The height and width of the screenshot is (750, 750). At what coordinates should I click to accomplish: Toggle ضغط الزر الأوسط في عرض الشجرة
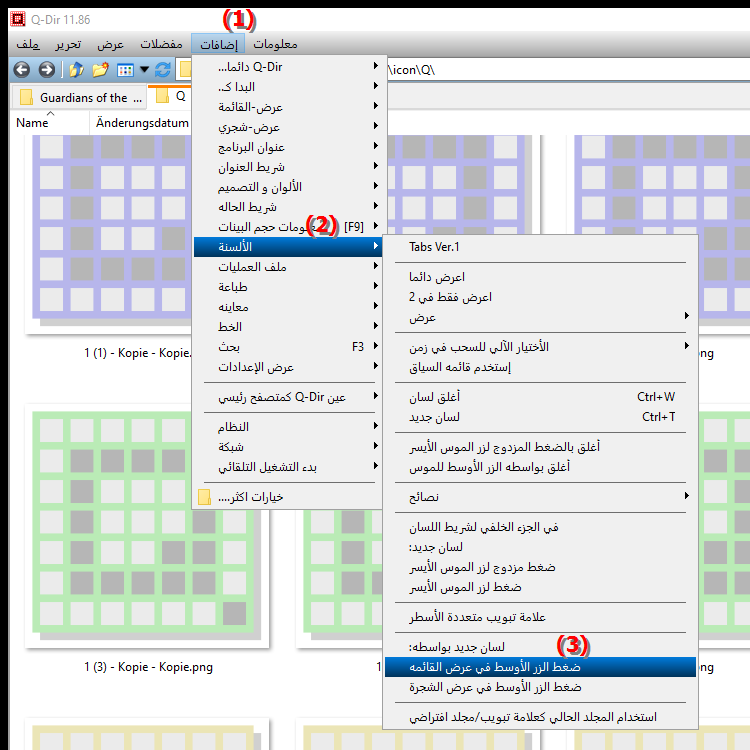click(x=540, y=687)
